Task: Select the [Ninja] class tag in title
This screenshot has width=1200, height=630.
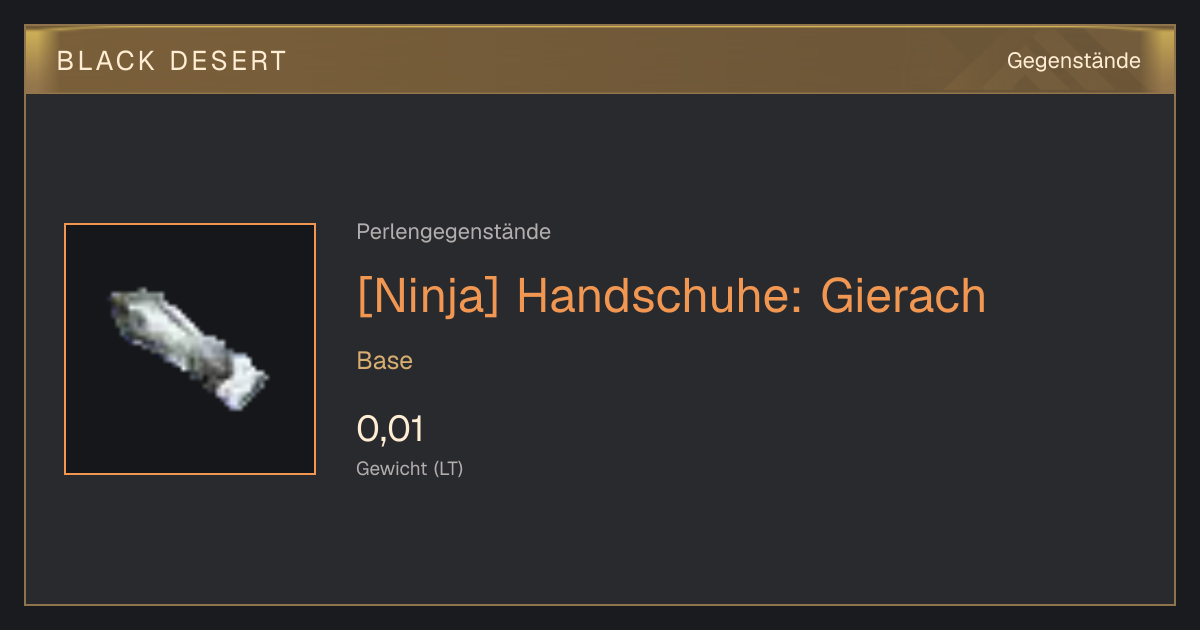Action: click(427, 297)
